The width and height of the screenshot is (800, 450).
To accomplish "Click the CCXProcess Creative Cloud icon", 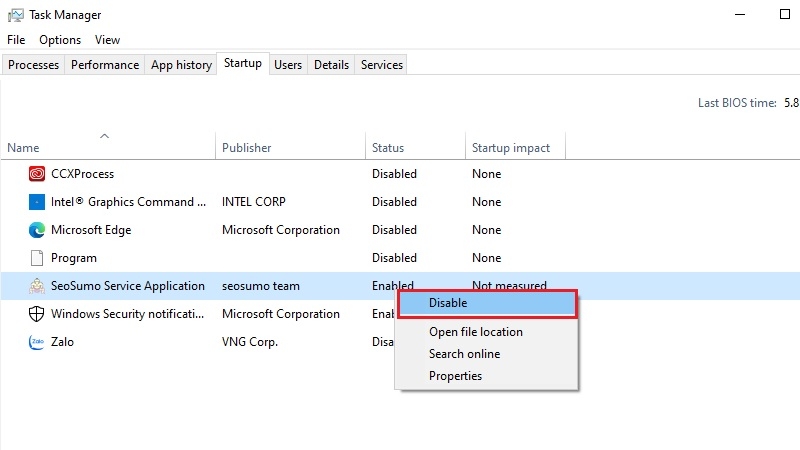I will click(37, 174).
